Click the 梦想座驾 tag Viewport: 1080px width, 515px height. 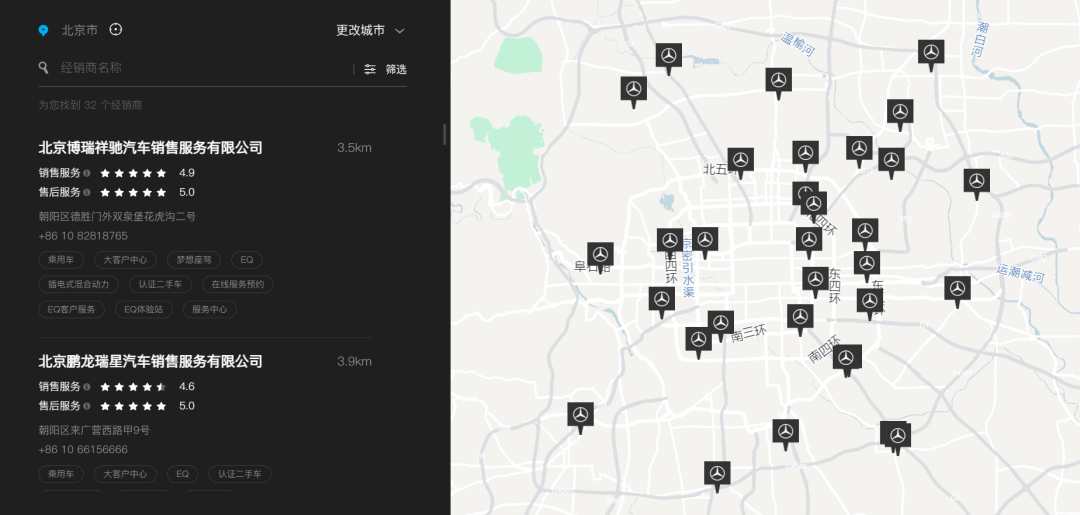pos(194,260)
